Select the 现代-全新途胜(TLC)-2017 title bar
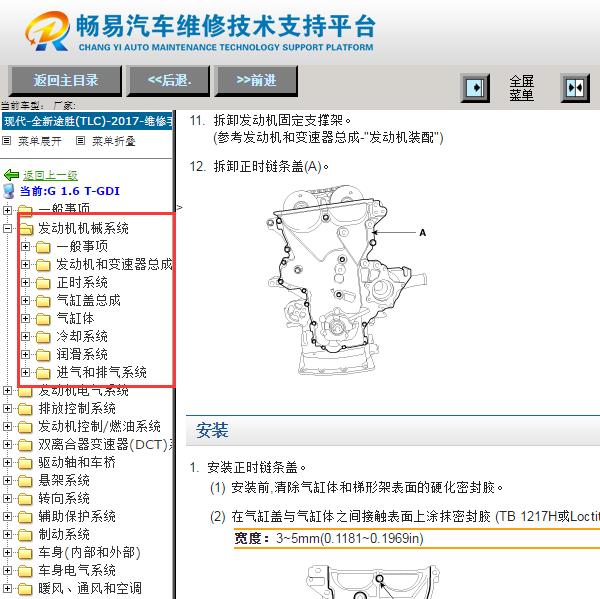The height and width of the screenshot is (599, 600). click(x=87, y=121)
